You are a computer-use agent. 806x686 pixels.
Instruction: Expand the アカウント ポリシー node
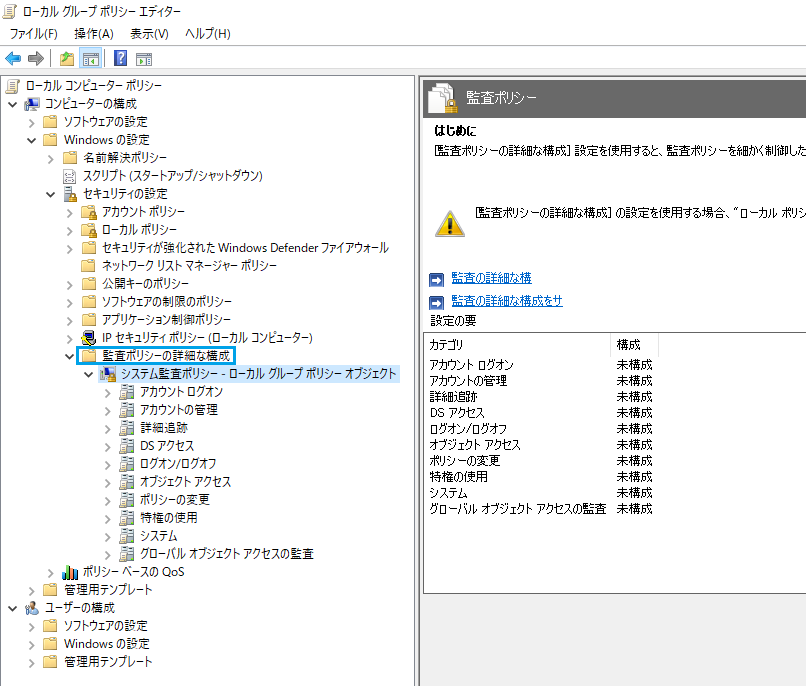[x=70, y=213]
